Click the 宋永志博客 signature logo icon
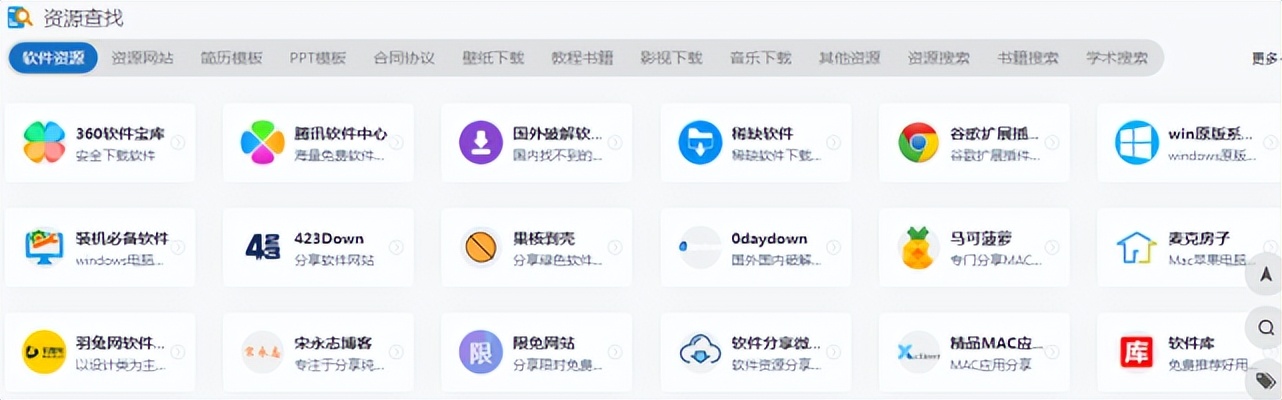Viewport: 1282px width, 400px height. (x=262, y=352)
